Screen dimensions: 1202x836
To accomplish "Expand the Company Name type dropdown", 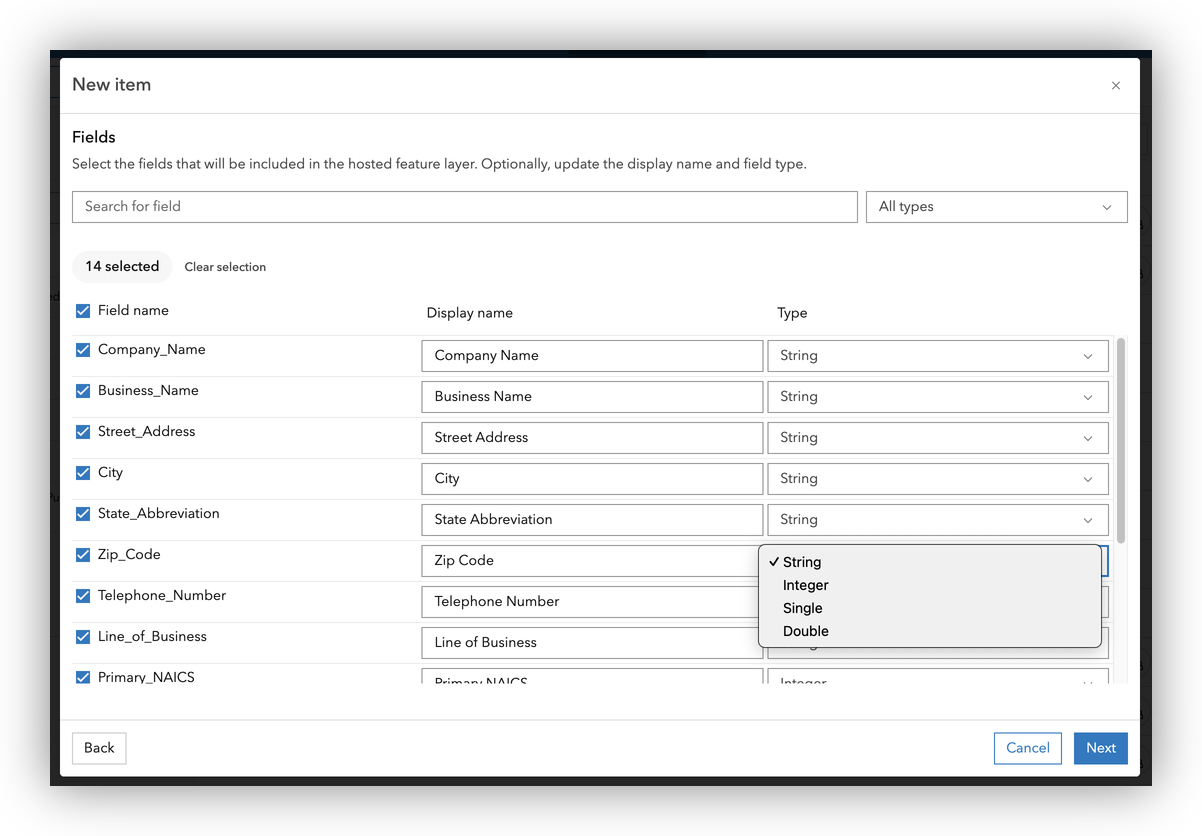I will [937, 356].
